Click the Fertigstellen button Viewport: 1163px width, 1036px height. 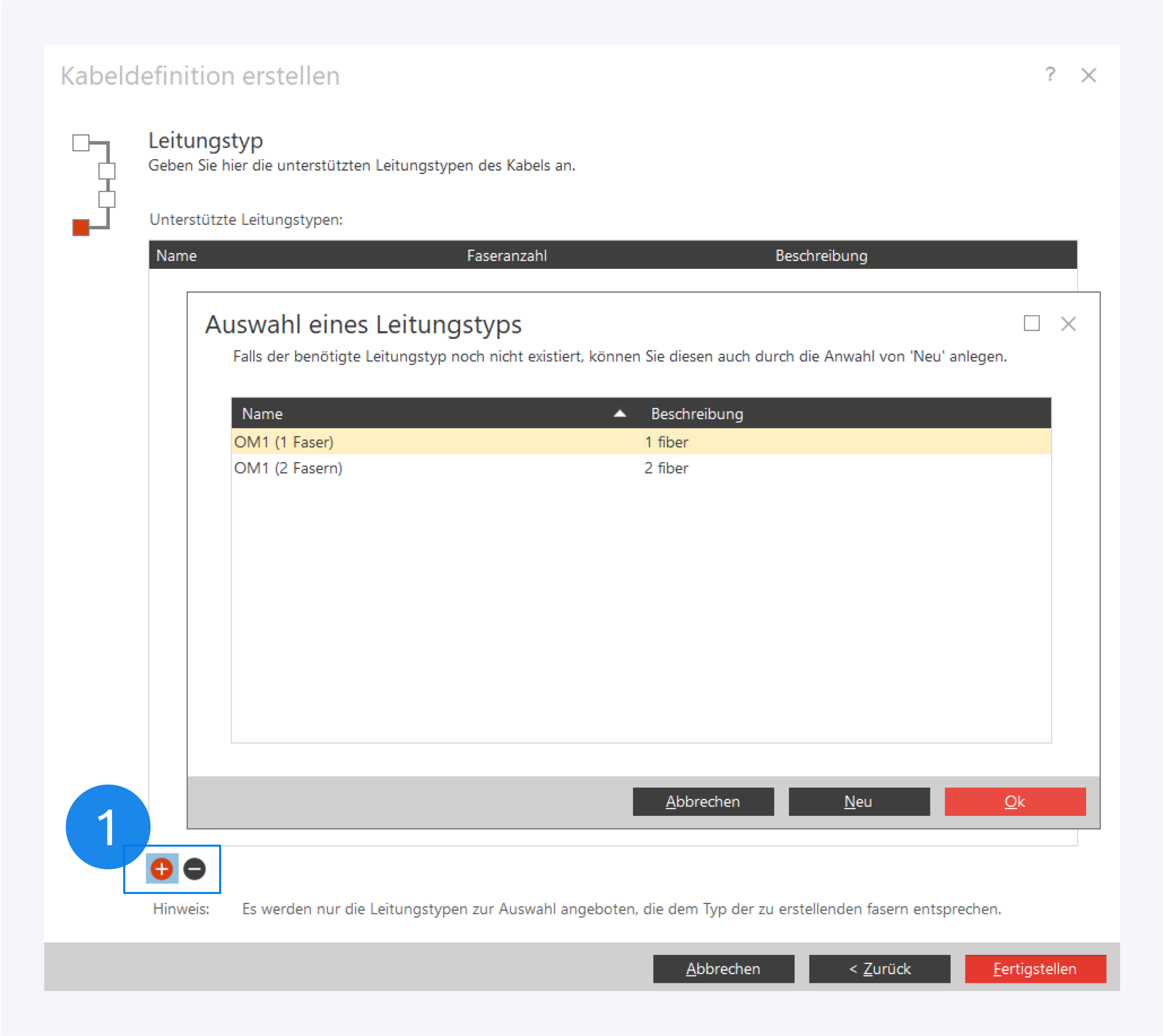pyautogui.click(x=1035, y=969)
